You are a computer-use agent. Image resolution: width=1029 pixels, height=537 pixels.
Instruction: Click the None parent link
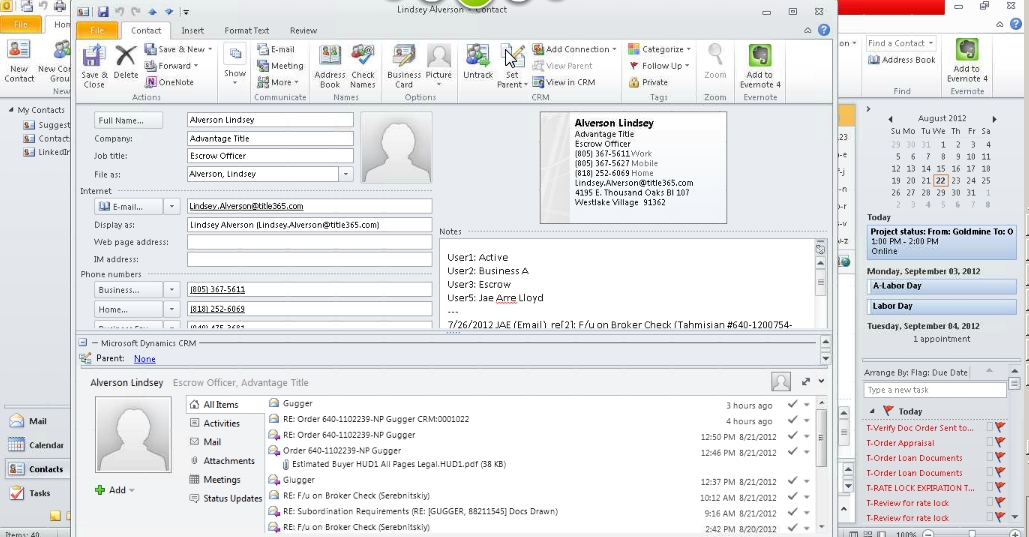tap(144, 359)
